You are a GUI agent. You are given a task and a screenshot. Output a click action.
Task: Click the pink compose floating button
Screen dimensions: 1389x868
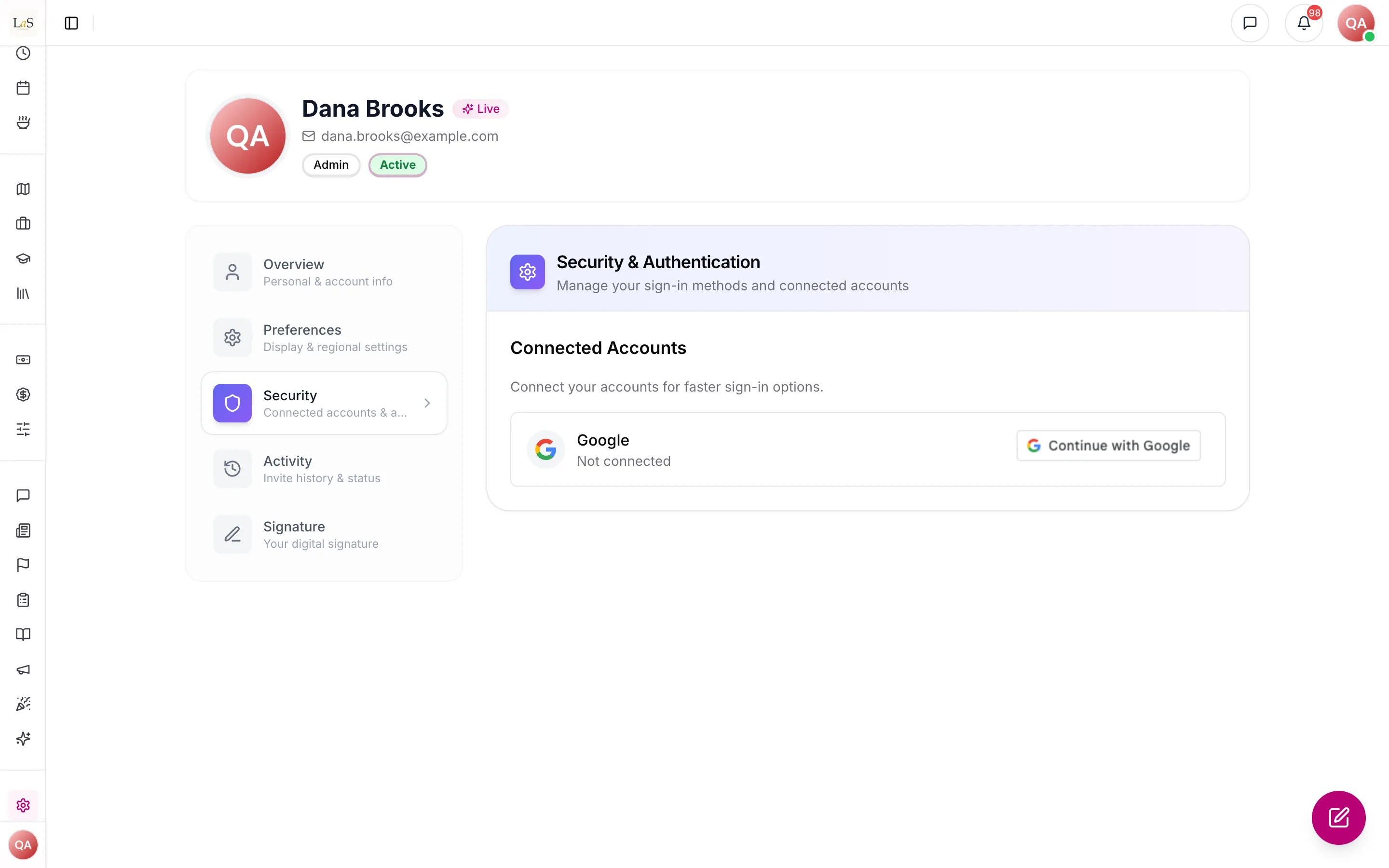tap(1338, 817)
